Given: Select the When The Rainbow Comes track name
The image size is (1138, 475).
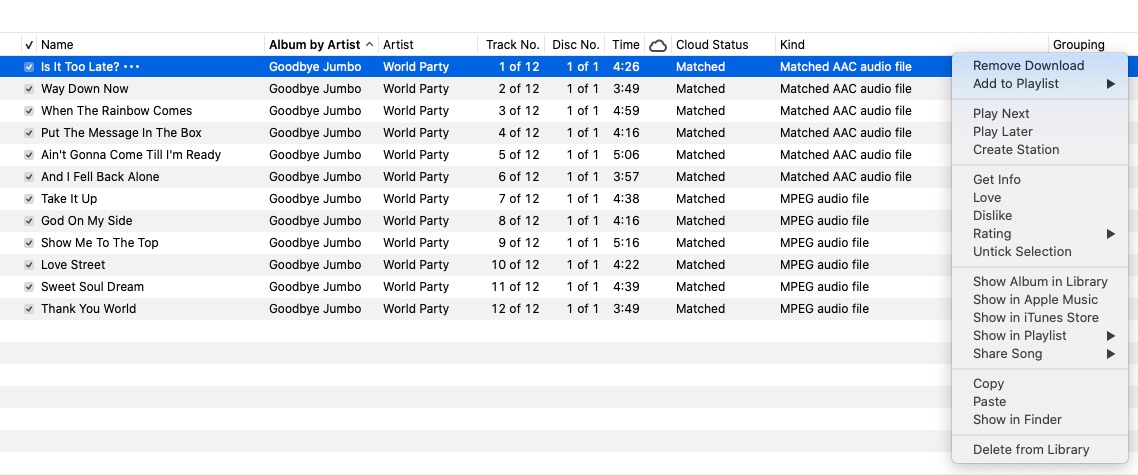Looking at the screenshot, I should click(117, 111).
